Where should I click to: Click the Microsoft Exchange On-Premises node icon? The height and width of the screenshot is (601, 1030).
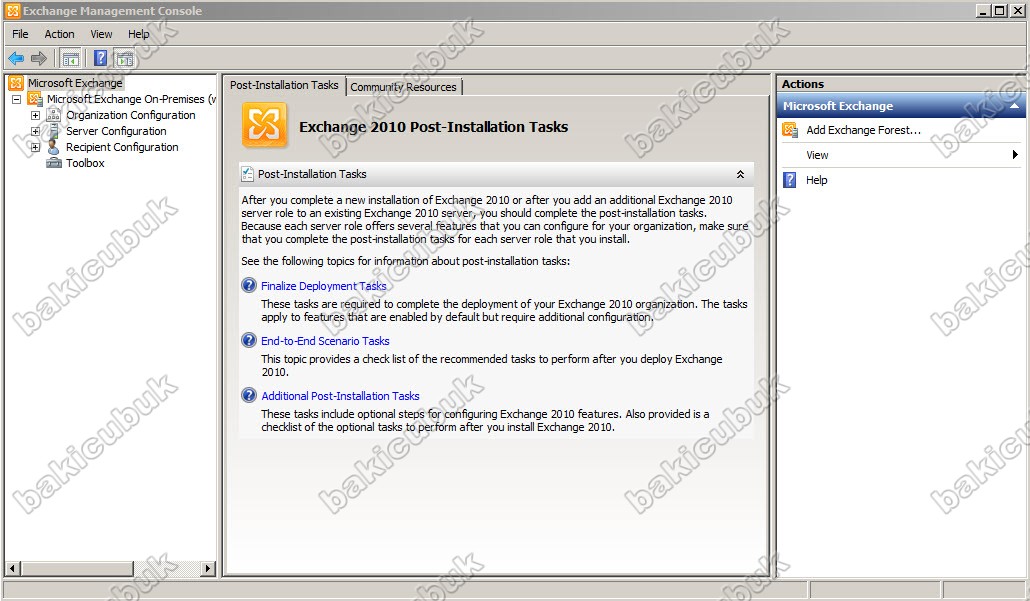click(x=35, y=99)
